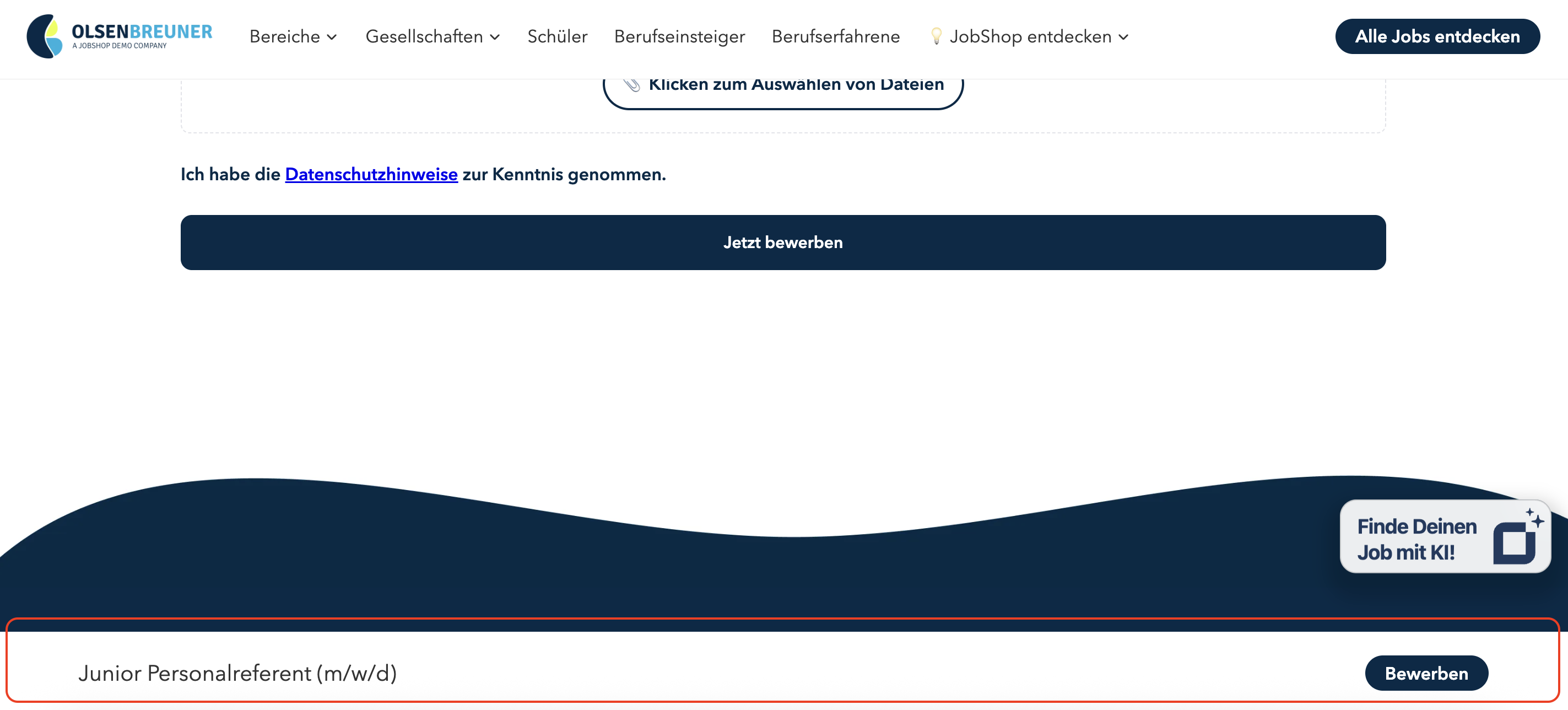The image size is (1568, 710).
Task: Go to Berufseinsteiger in the navigation
Action: coord(679,36)
